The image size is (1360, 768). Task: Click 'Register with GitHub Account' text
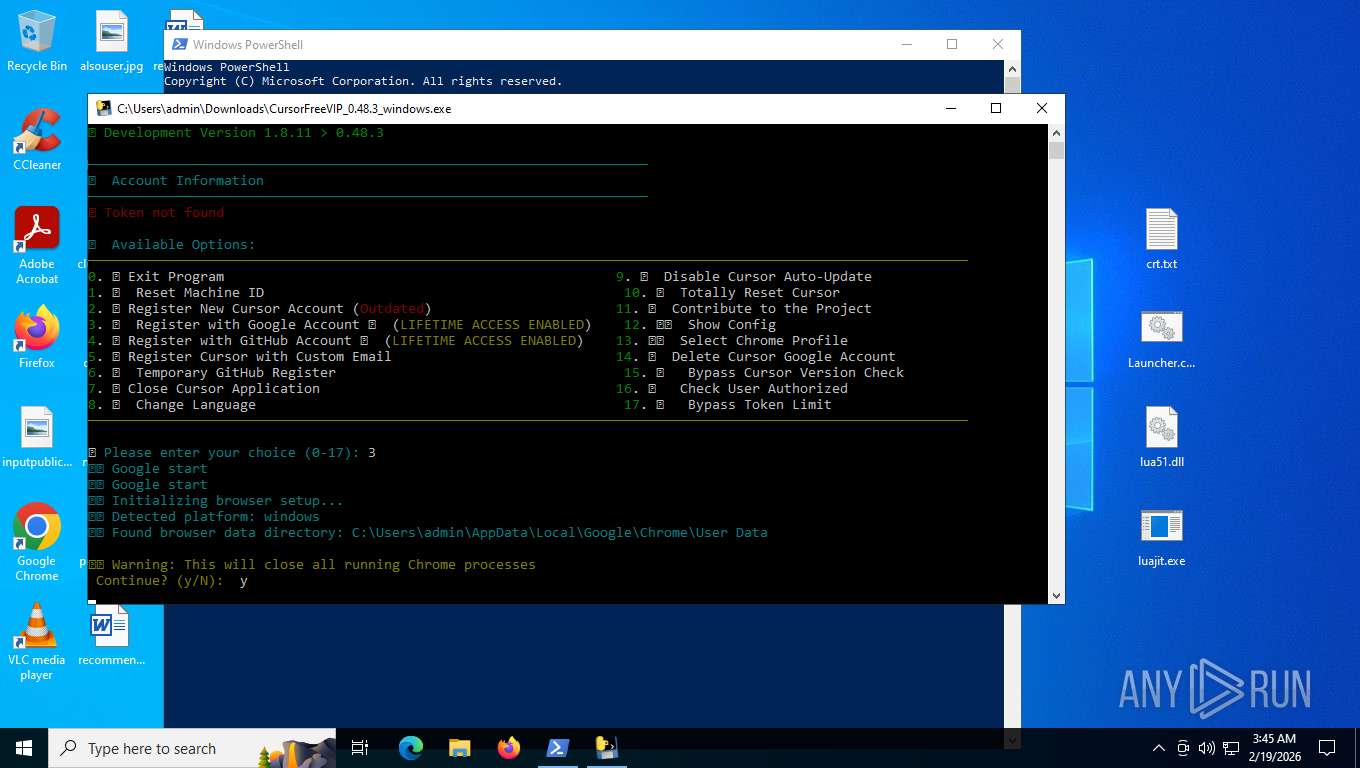point(240,341)
